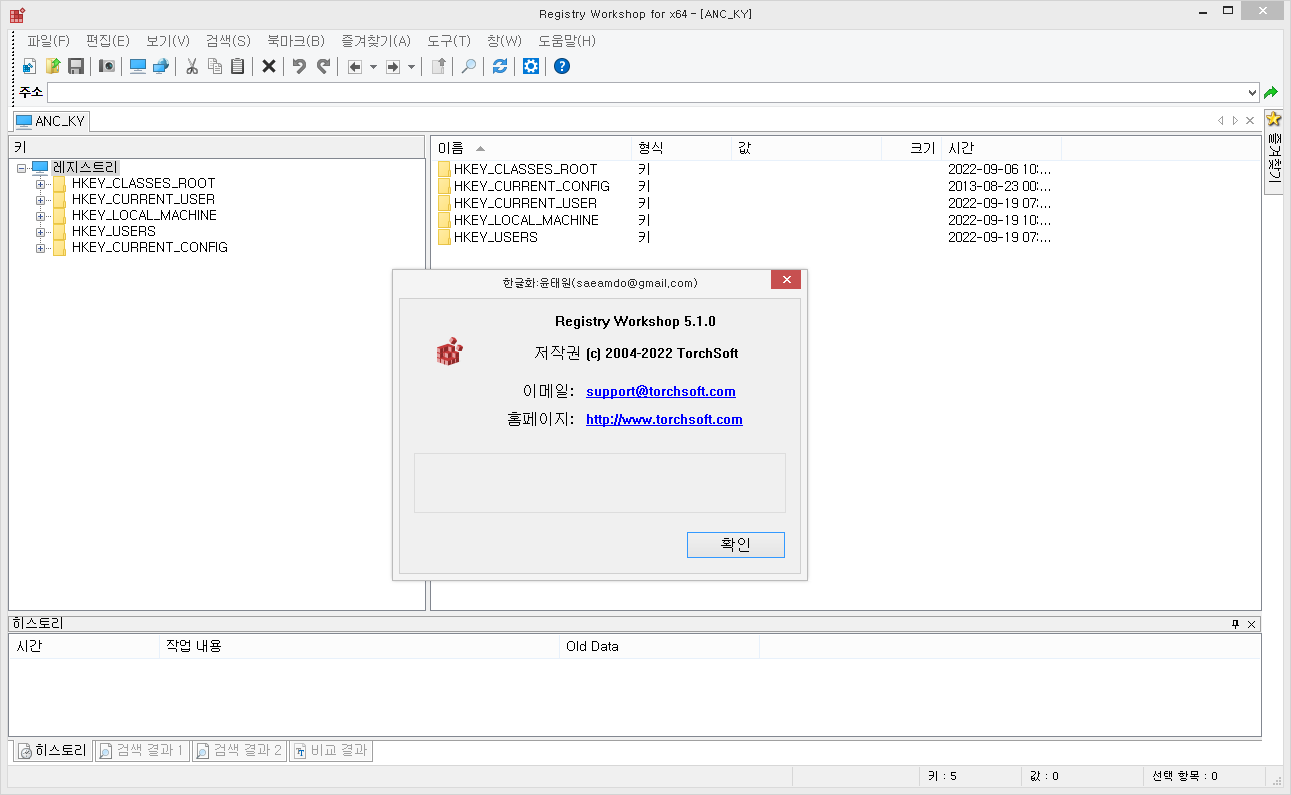Click the 확인 button in the dialog
The width and height of the screenshot is (1291, 795).
point(736,545)
